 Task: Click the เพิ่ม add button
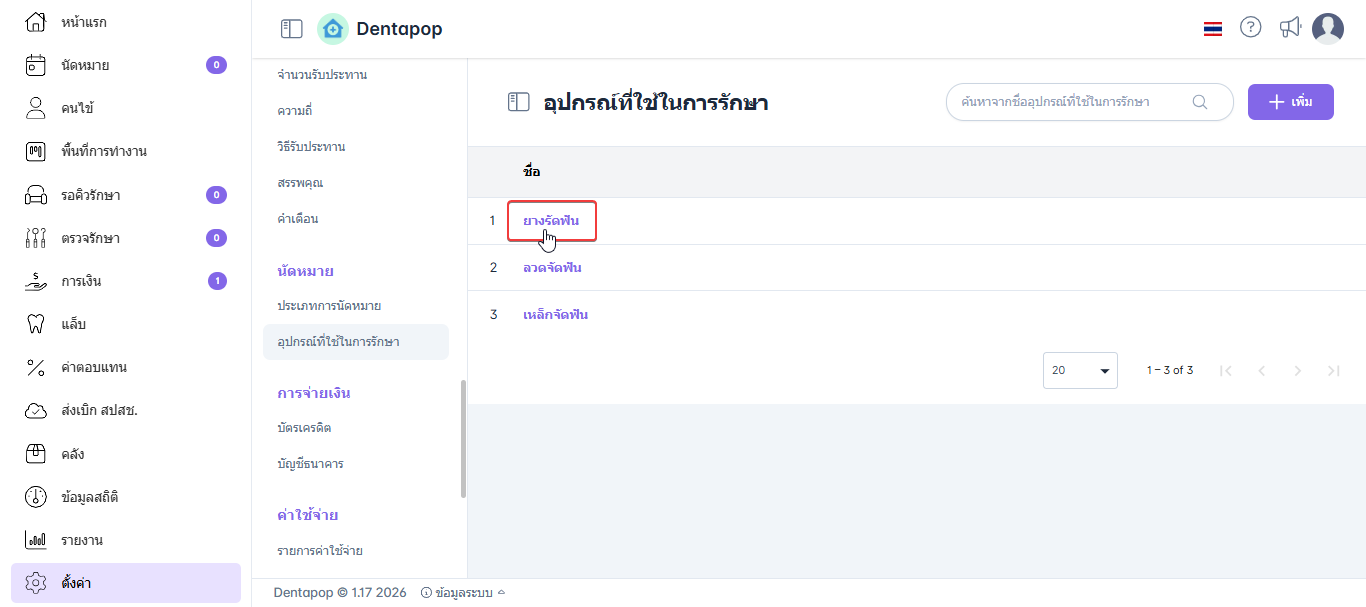pos(1291,102)
